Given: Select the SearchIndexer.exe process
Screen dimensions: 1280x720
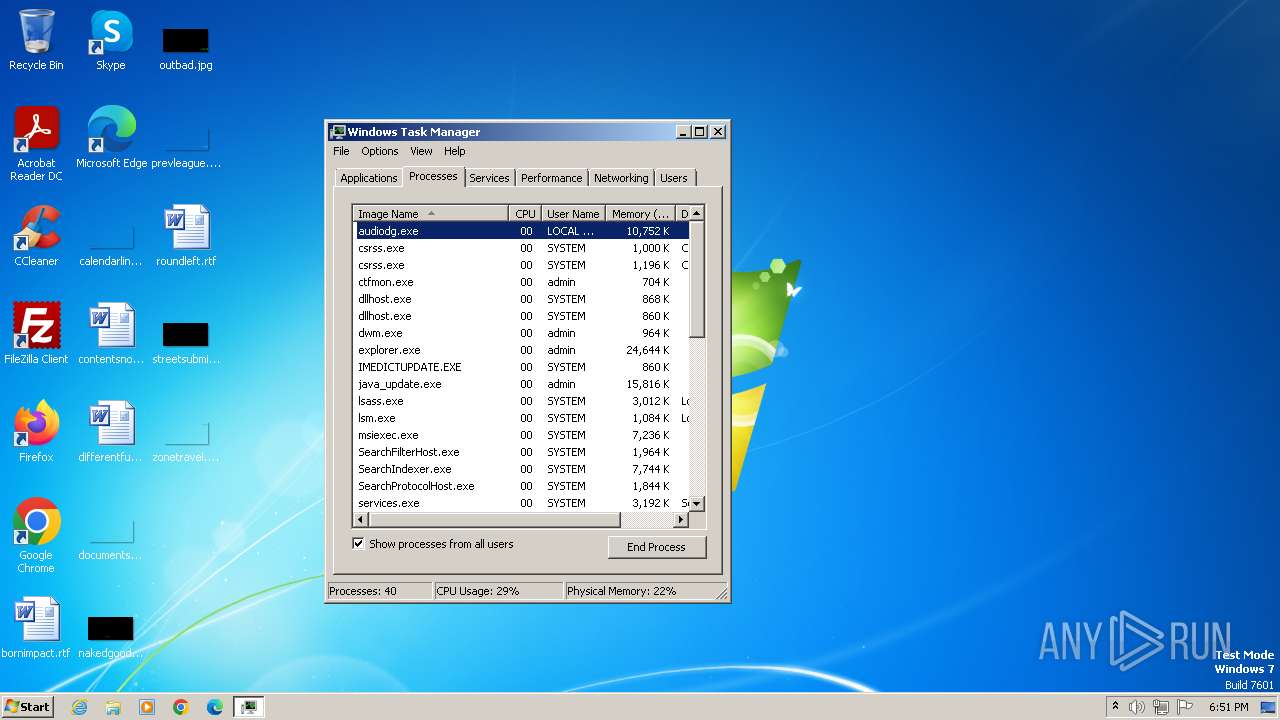Looking at the screenshot, I should pos(521,469).
